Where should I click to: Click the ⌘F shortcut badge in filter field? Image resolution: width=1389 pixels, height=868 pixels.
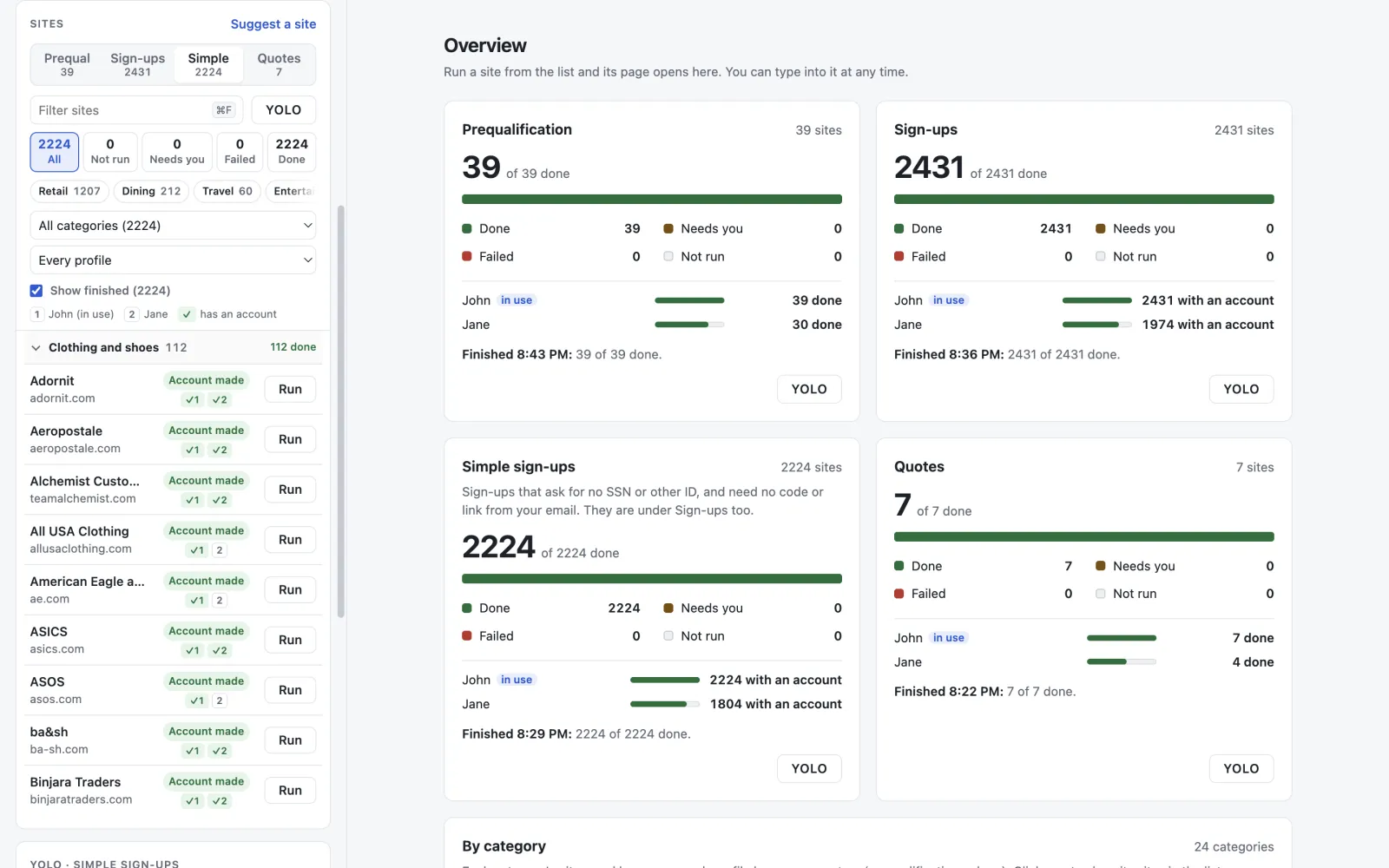coord(223,110)
